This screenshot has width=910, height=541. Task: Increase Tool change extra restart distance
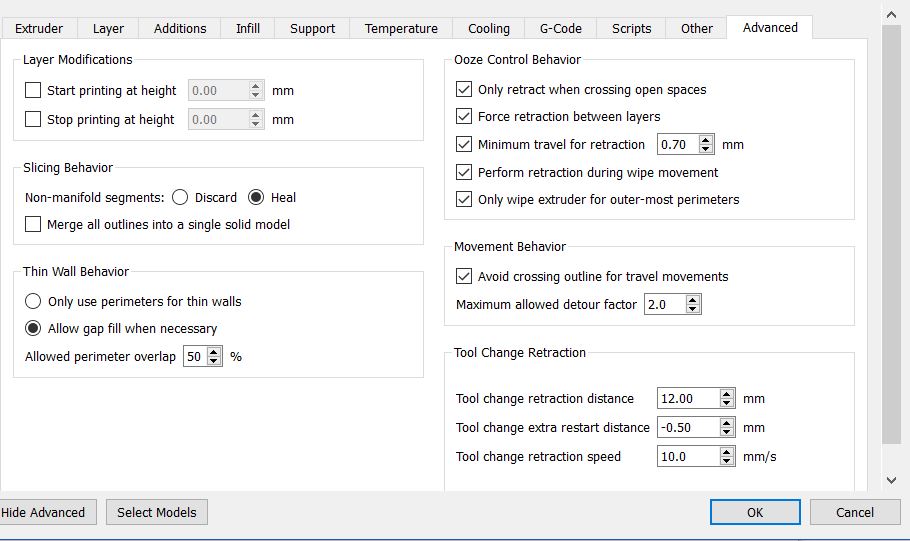point(727,423)
